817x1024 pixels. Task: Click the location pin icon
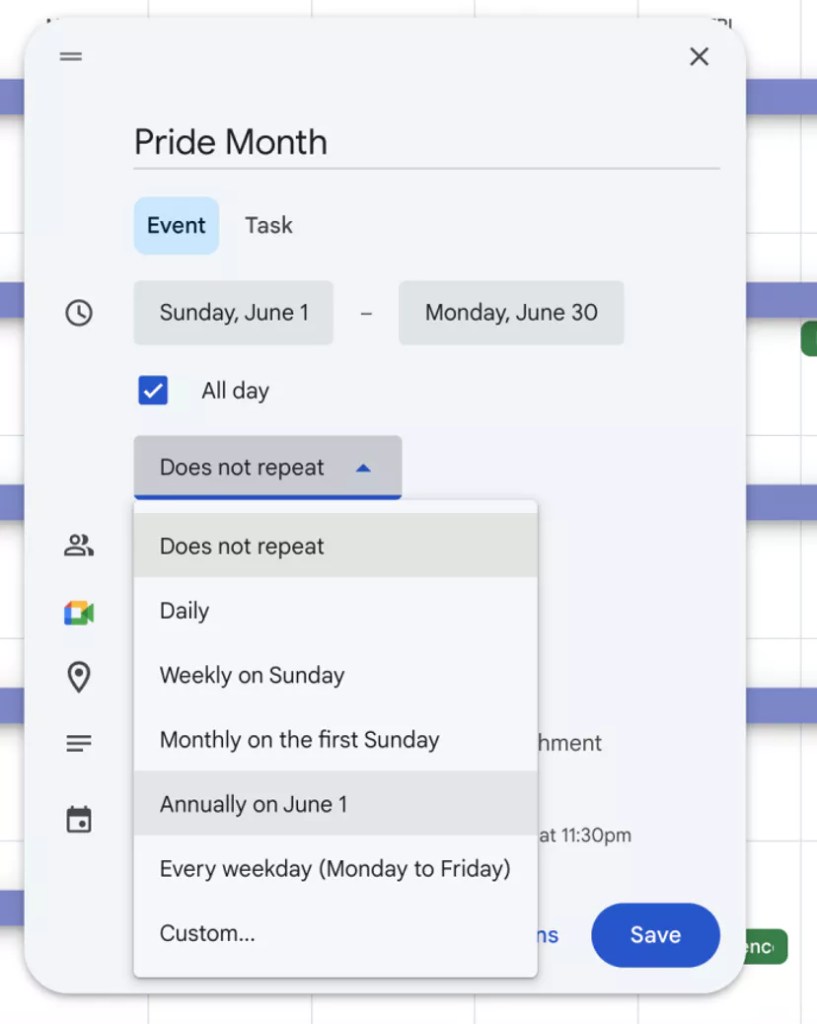[79, 677]
